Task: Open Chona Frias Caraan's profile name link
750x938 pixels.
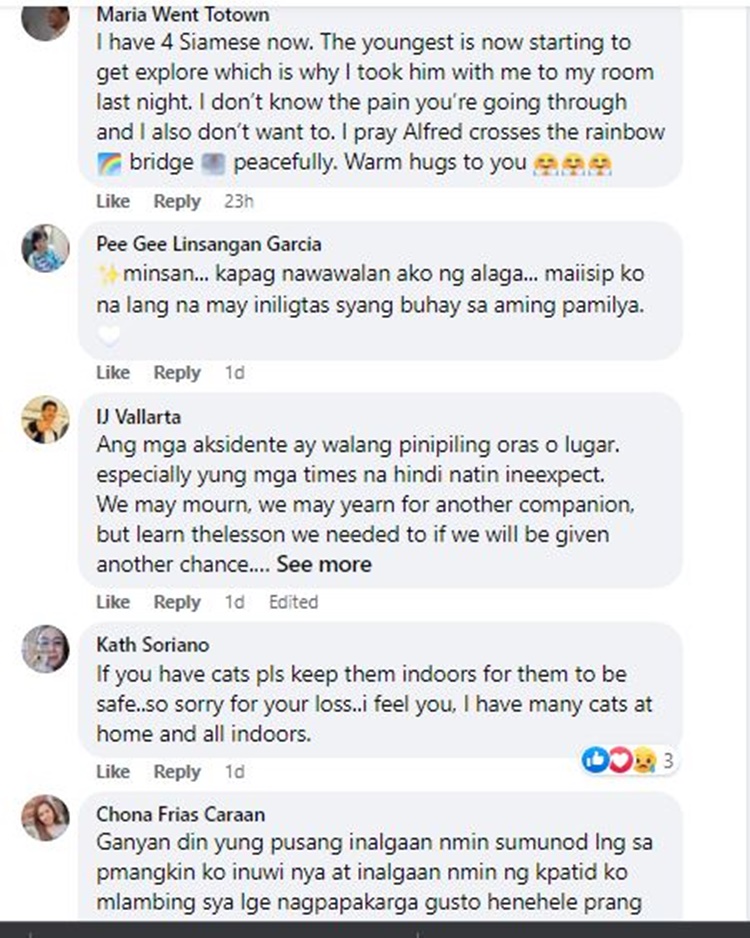Action: click(x=181, y=815)
